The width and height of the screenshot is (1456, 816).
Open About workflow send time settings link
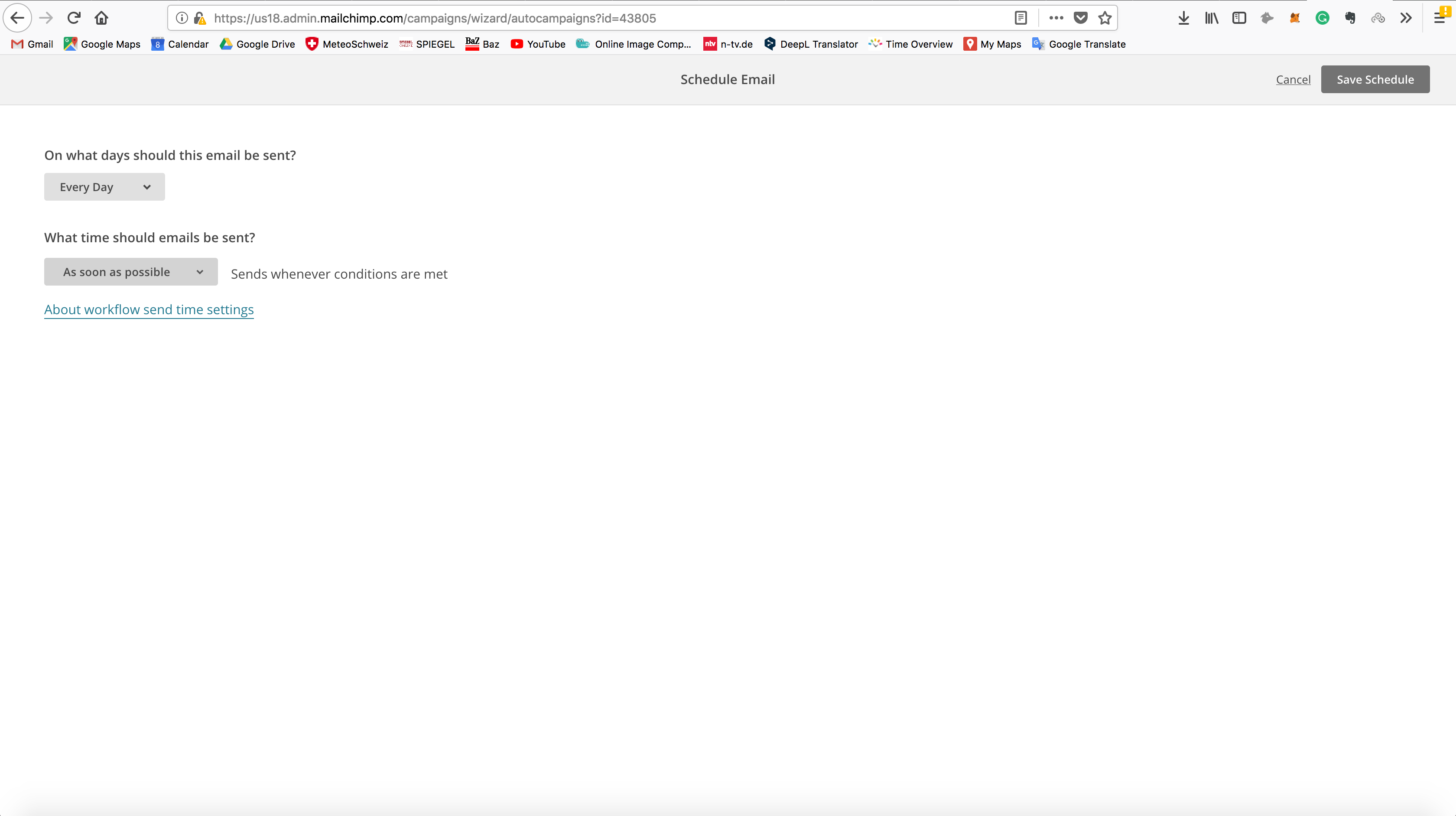(x=149, y=310)
